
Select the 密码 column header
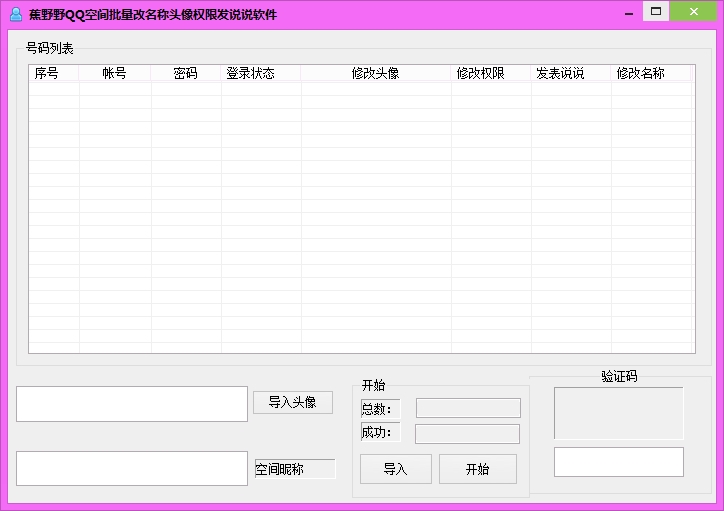click(186, 74)
